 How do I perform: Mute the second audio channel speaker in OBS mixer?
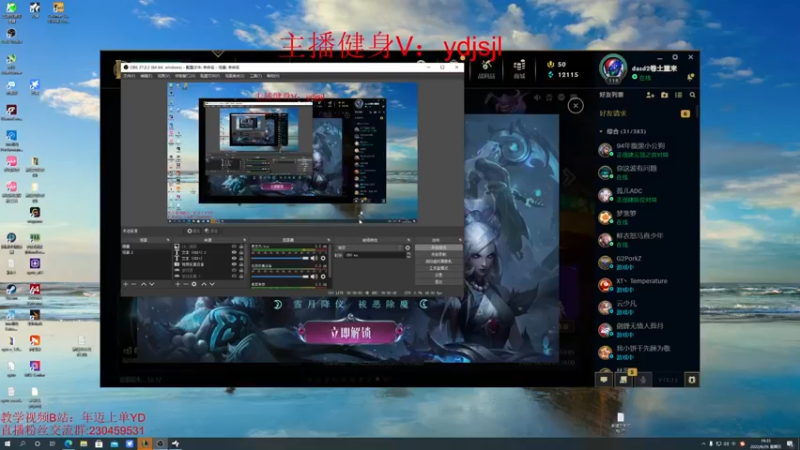pyautogui.click(x=314, y=277)
